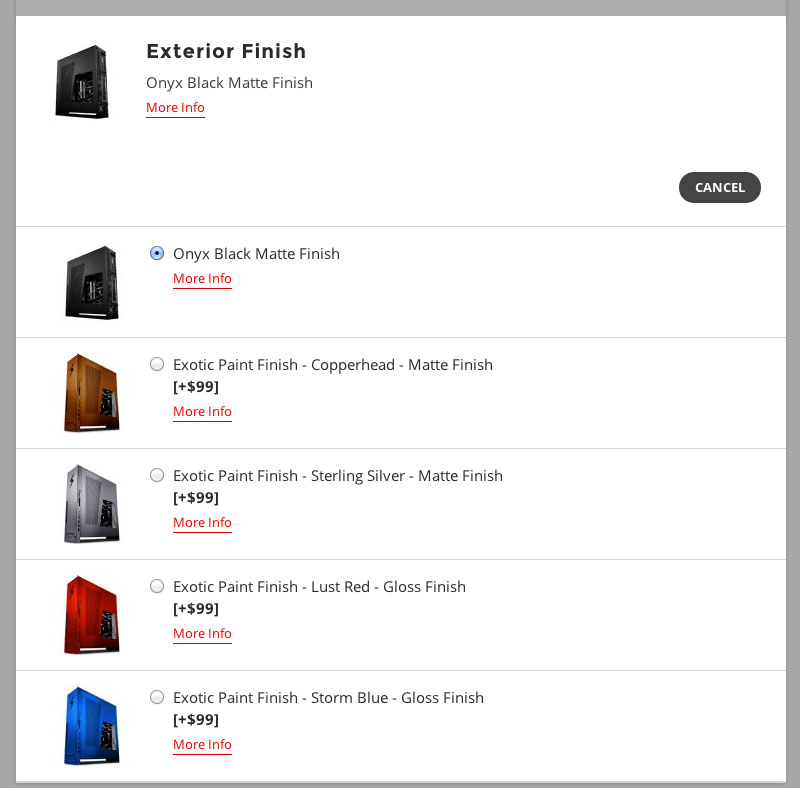Open More Info for Onyx Black option

point(202,279)
